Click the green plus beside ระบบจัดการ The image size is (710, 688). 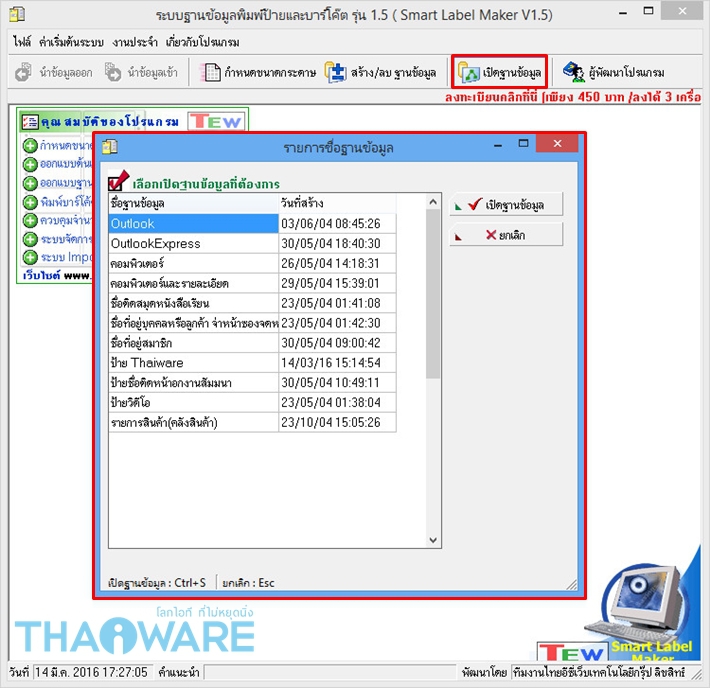(30, 239)
